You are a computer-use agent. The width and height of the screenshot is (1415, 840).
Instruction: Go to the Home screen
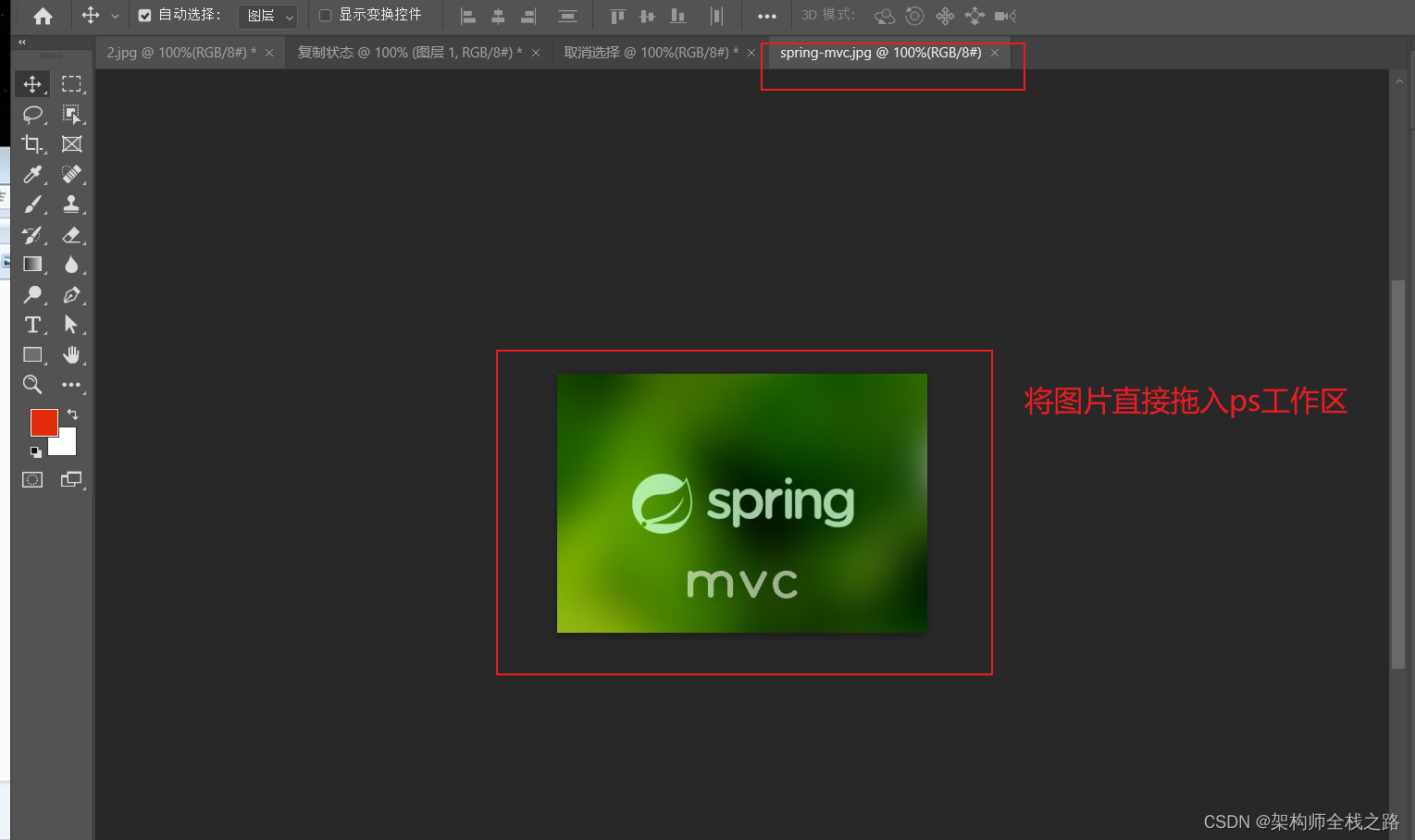point(43,16)
